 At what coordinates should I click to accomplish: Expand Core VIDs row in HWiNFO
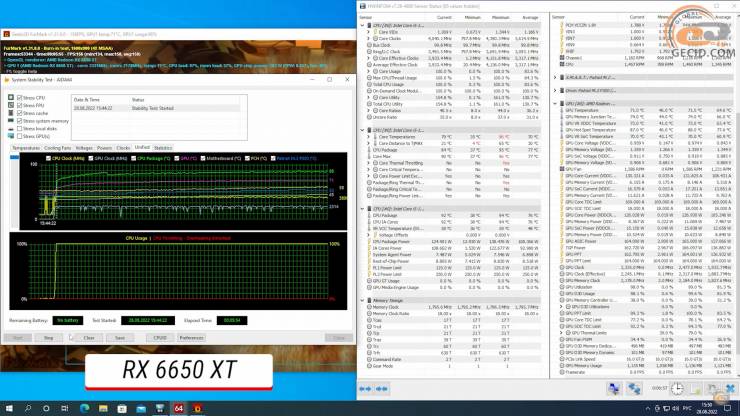[x=369, y=32]
